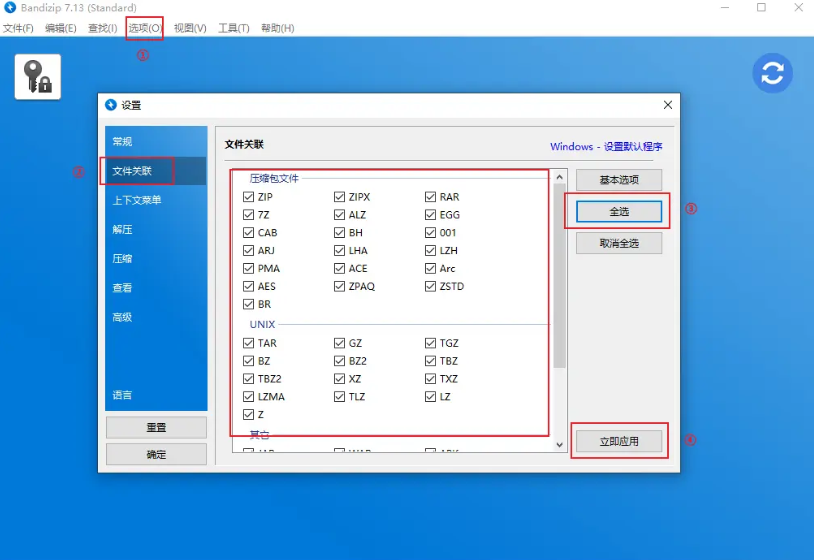Click the 重置 button
Image resolution: width=814 pixels, height=560 pixels.
[x=156, y=428]
